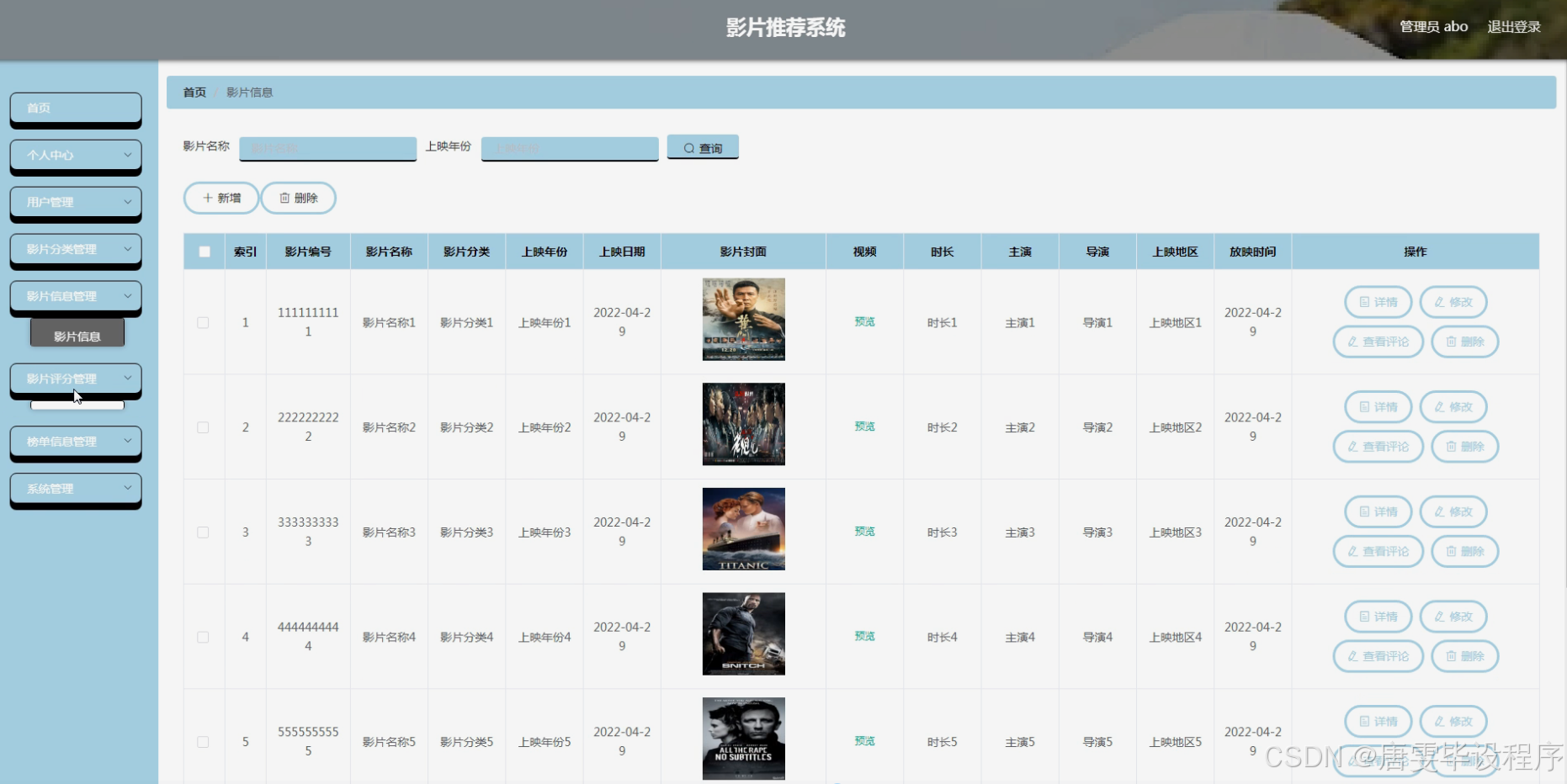Viewport: 1567px width, 784px height.
Task: Focus the 影片名称 search input field
Action: (x=328, y=148)
